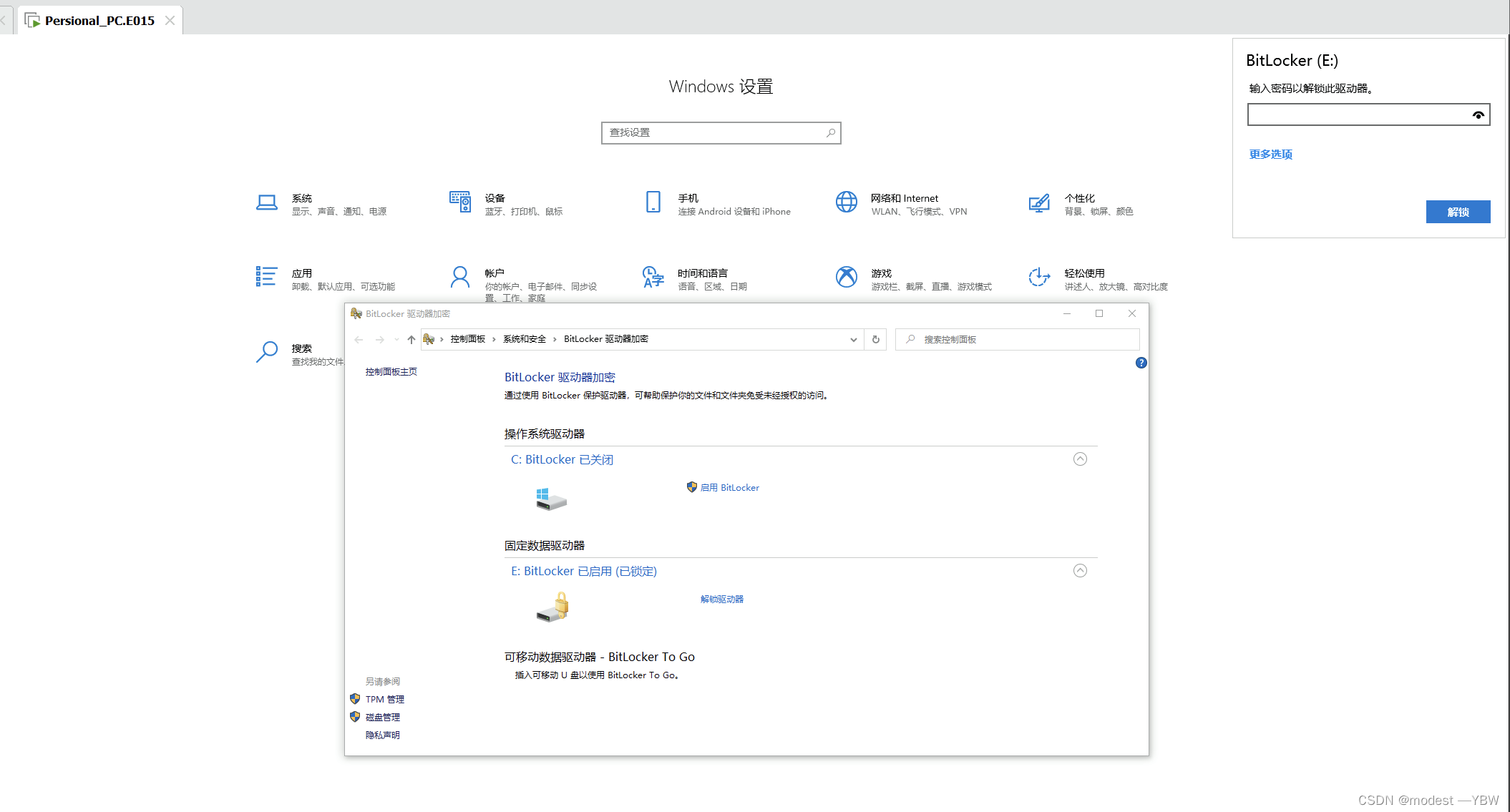
Task: Toggle password visibility eye icon
Action: coord(1478,115)
